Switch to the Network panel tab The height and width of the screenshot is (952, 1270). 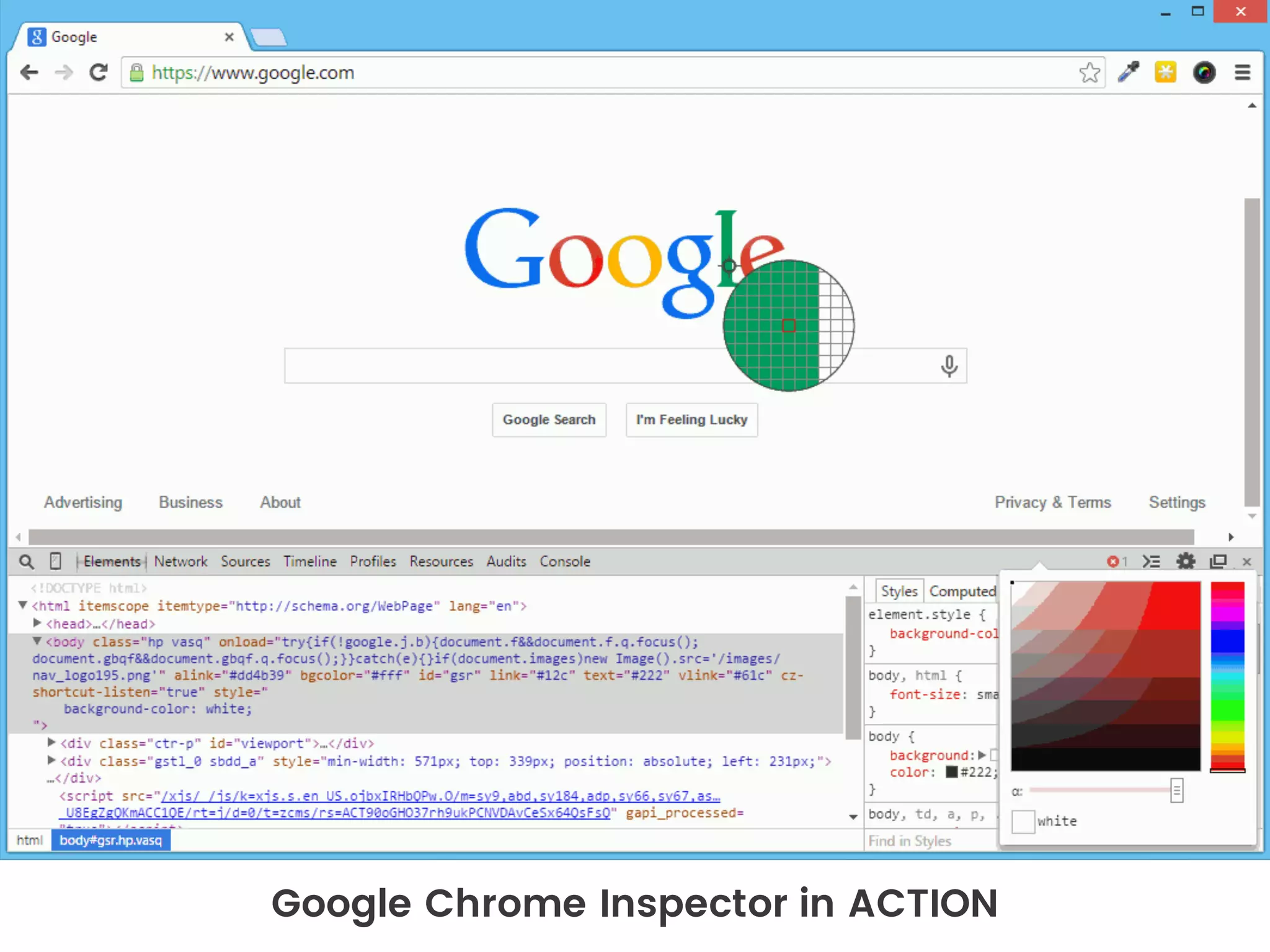pyautogui.click(x=180, y=562)
